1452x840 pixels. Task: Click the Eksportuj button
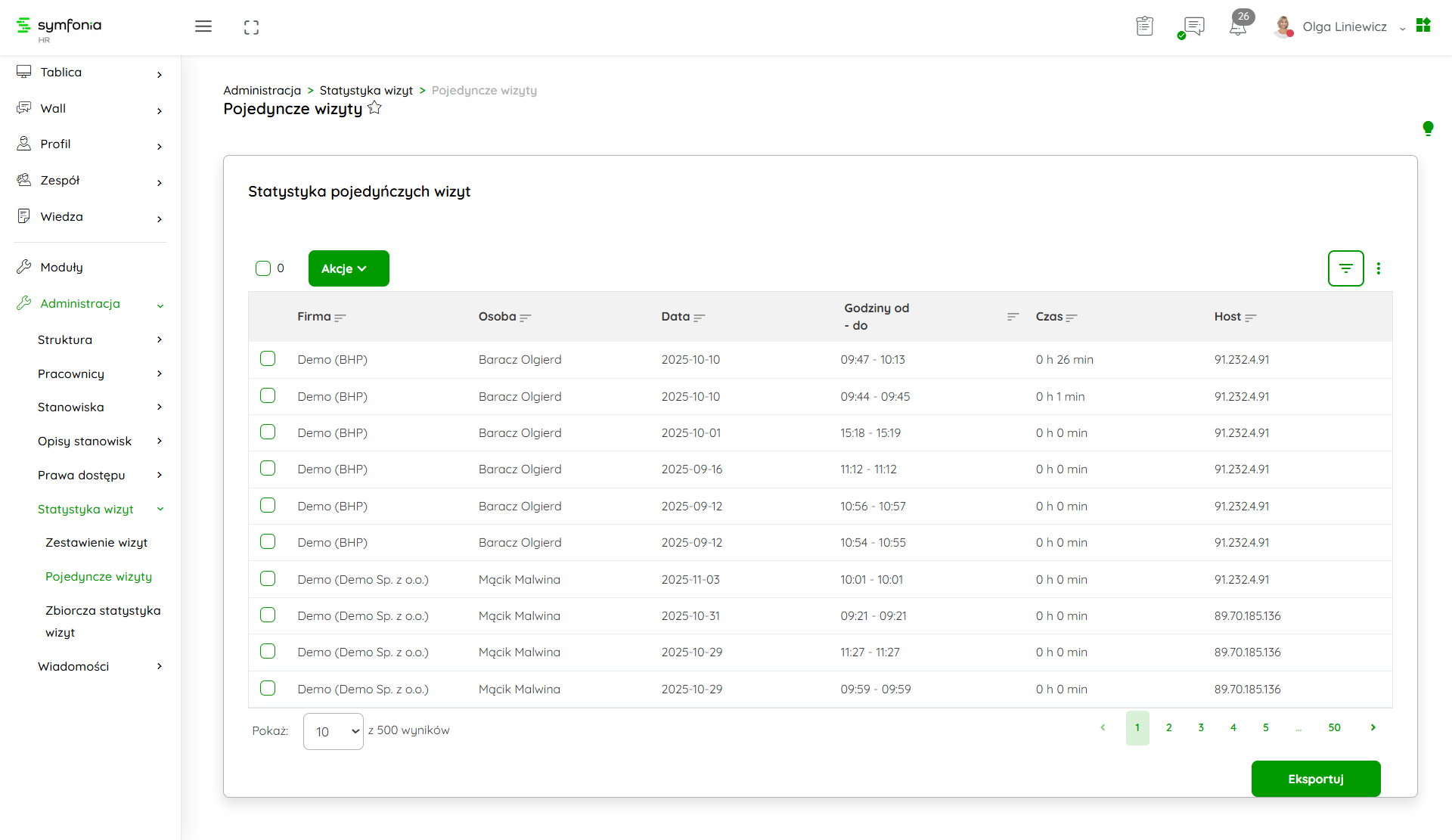(x=1315, y=779)
